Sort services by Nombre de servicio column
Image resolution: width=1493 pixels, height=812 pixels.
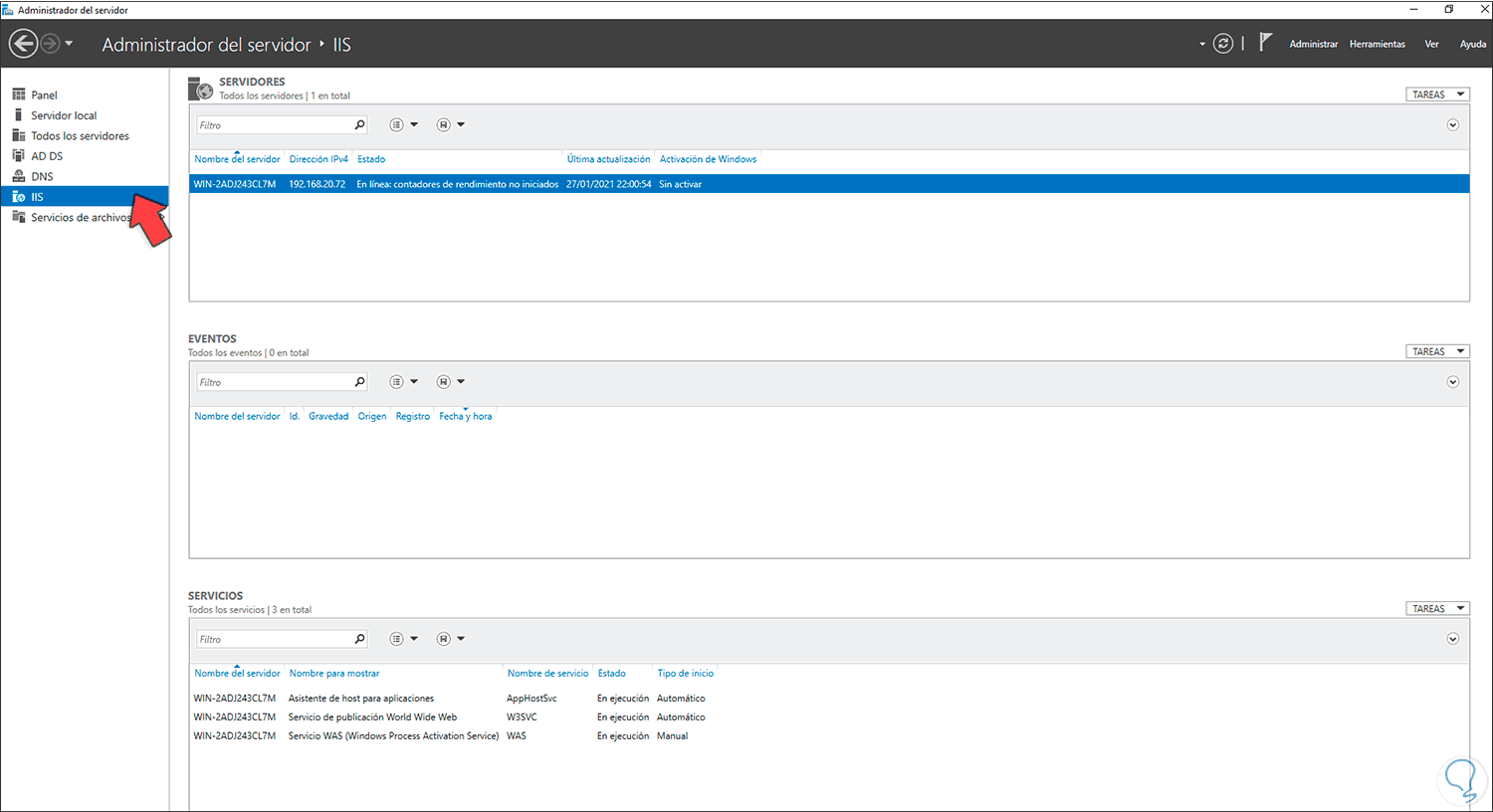(548, 674)
